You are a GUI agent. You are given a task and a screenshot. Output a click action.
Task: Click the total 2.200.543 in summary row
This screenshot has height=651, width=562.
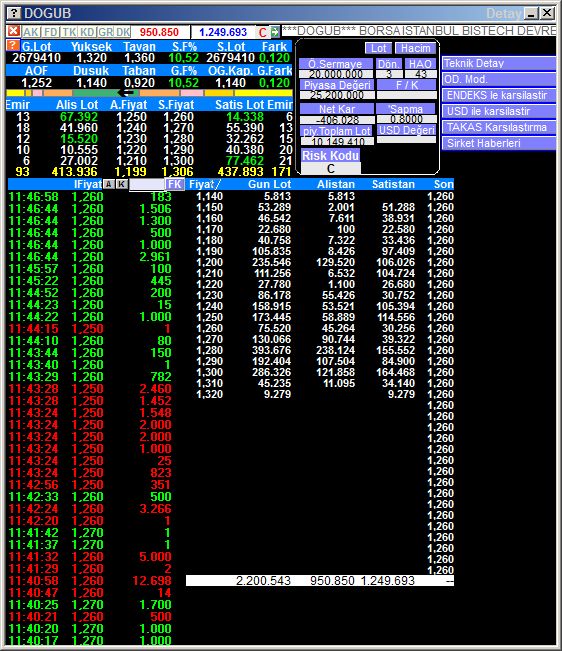coord(263,580)
